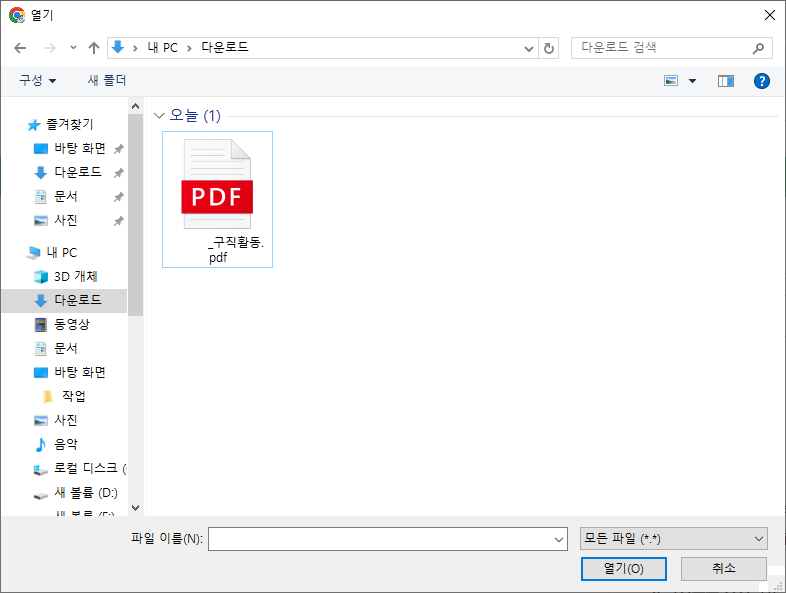Change view mode with the view icon

coord(671,81)
